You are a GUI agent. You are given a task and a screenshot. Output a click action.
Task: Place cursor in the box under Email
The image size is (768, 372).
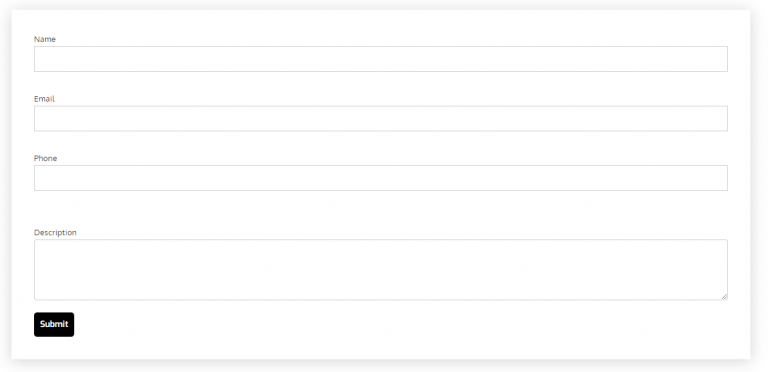click(381, 118)
